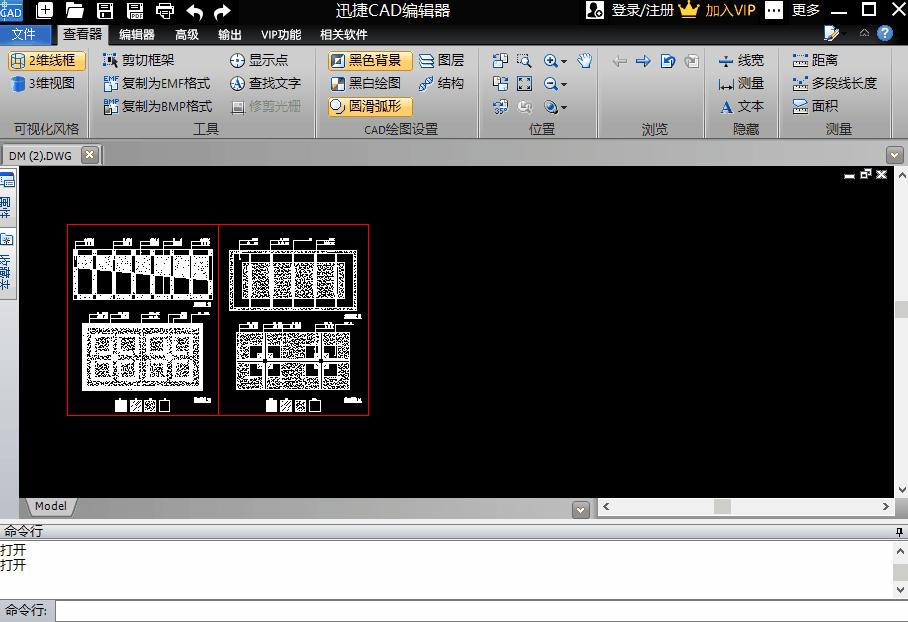
Task: Open the document tabs list dropdown
Action: tap(894, 155)
